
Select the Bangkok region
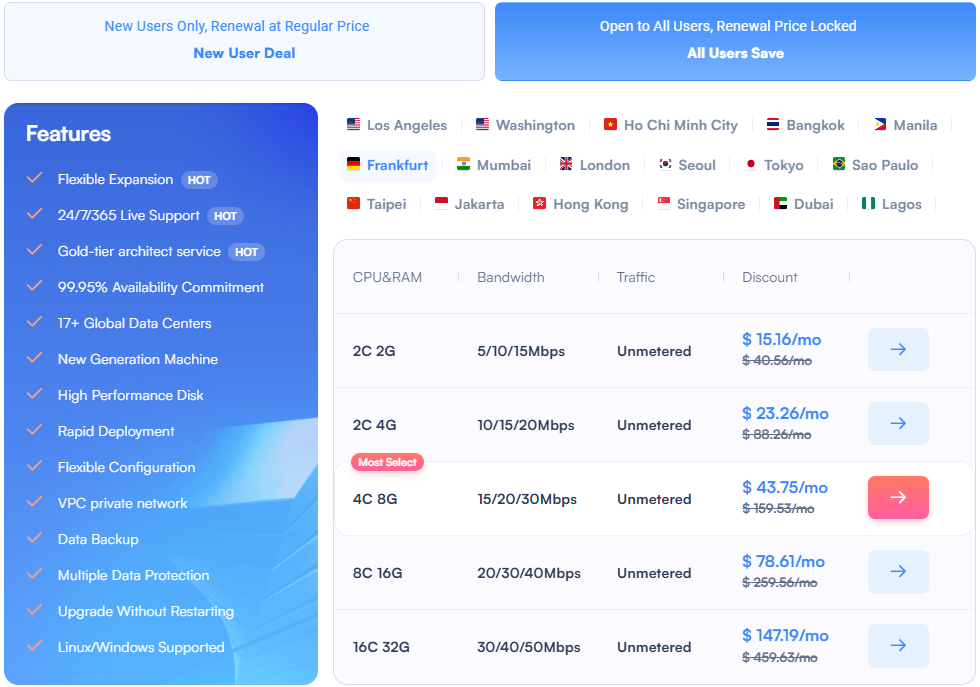[x=806, y=125]
